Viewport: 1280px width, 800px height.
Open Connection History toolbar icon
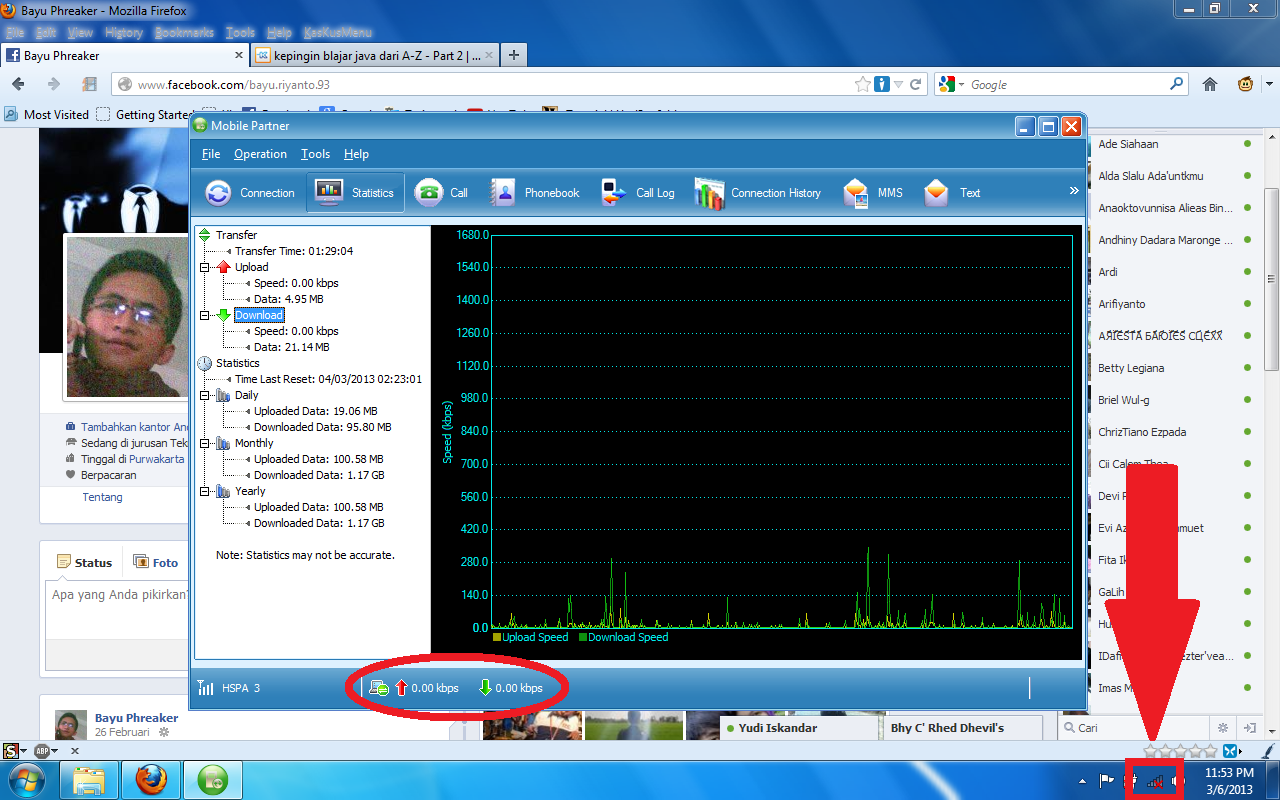758,193
